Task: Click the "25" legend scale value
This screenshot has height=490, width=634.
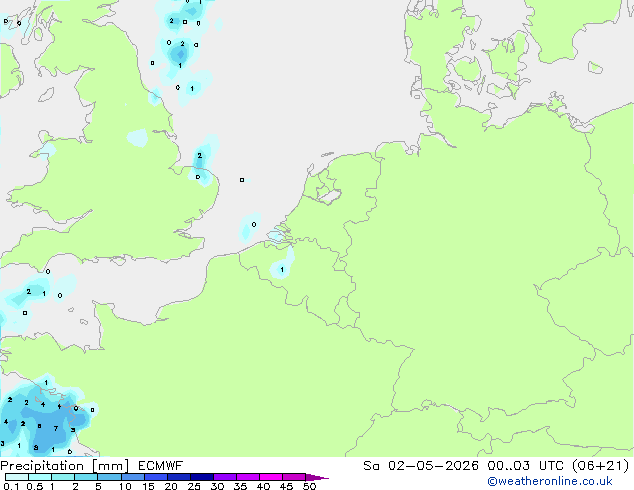Action: point(194,486)
